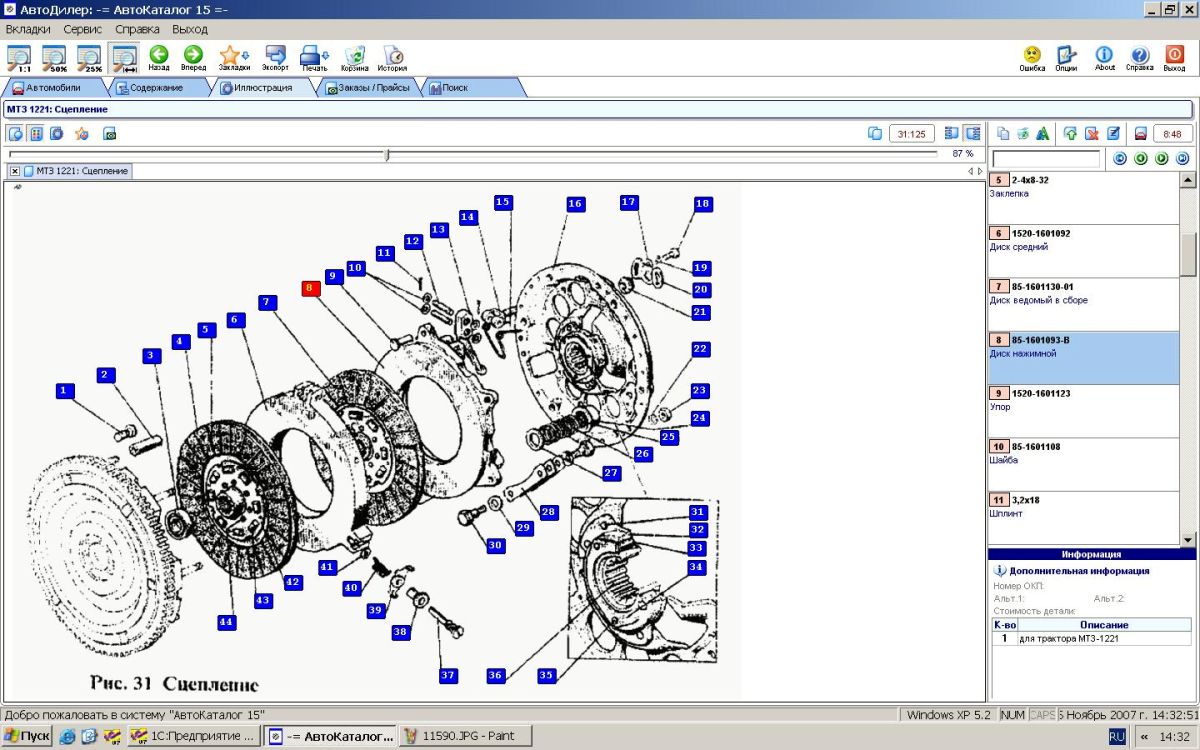
Task: Go back with the Назад button
Action: 159,58
